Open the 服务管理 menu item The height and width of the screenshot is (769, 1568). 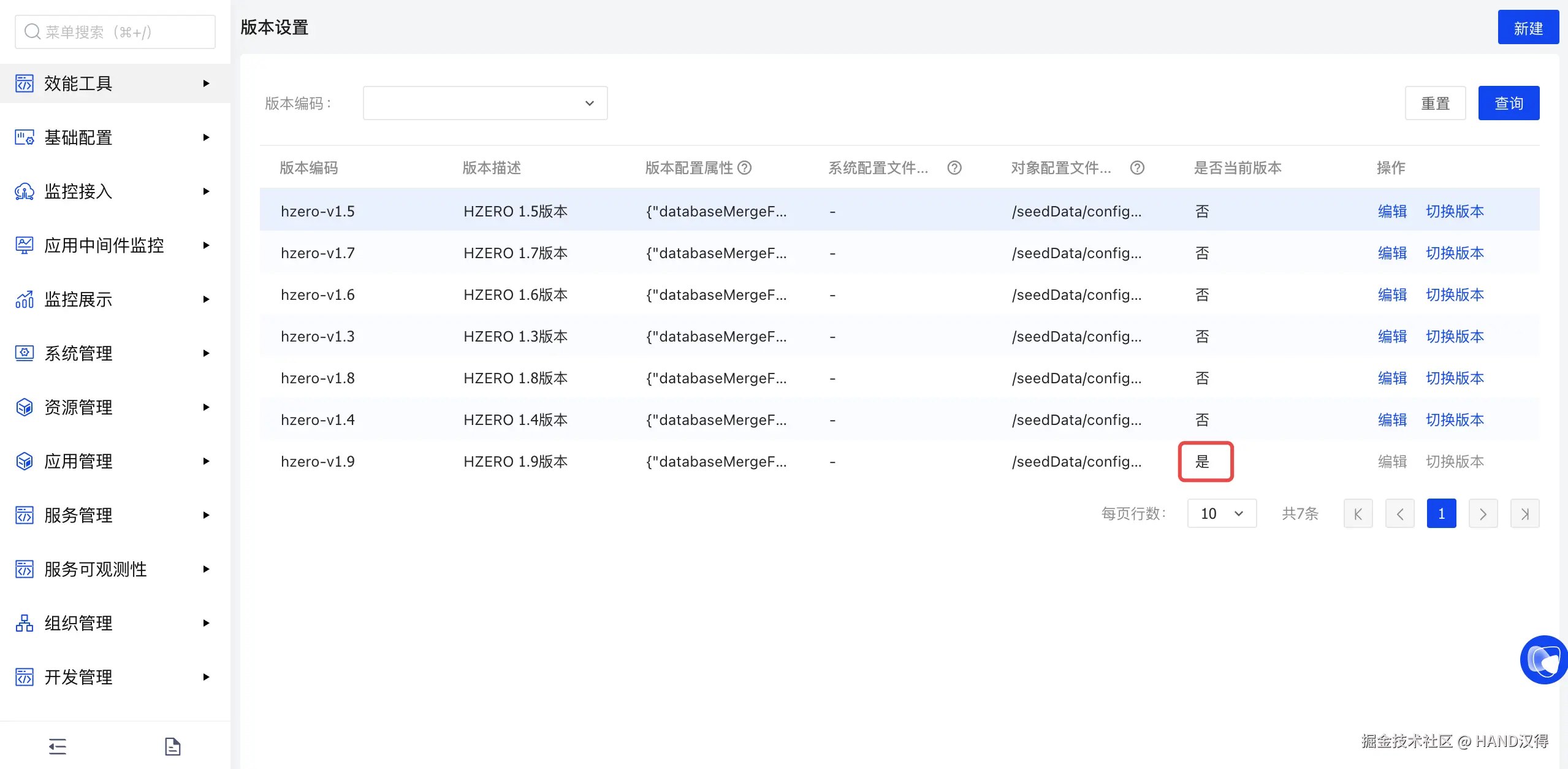tap(78, 515)
